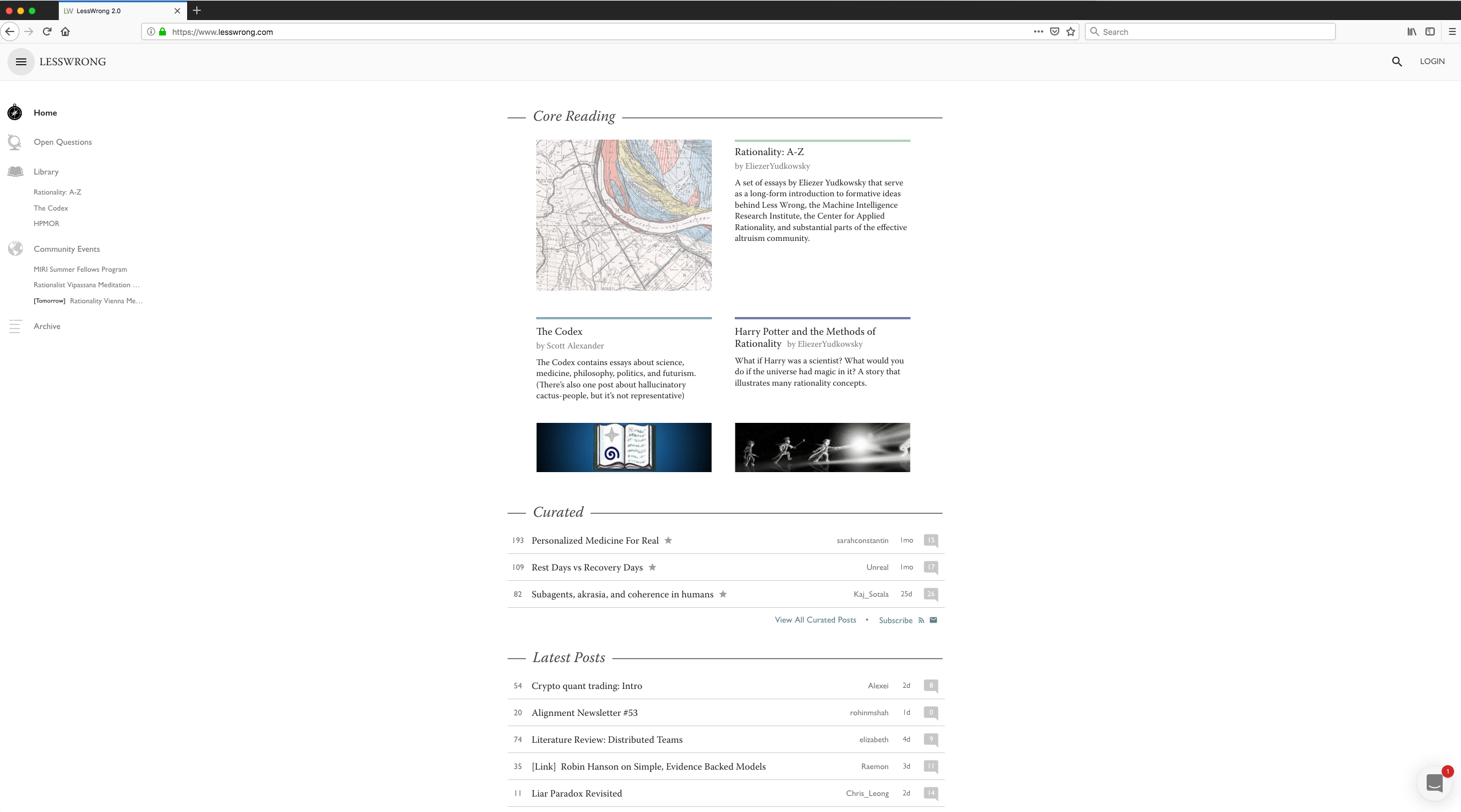
Task: Open the Archive sidebar item
Action: (47, 326)
